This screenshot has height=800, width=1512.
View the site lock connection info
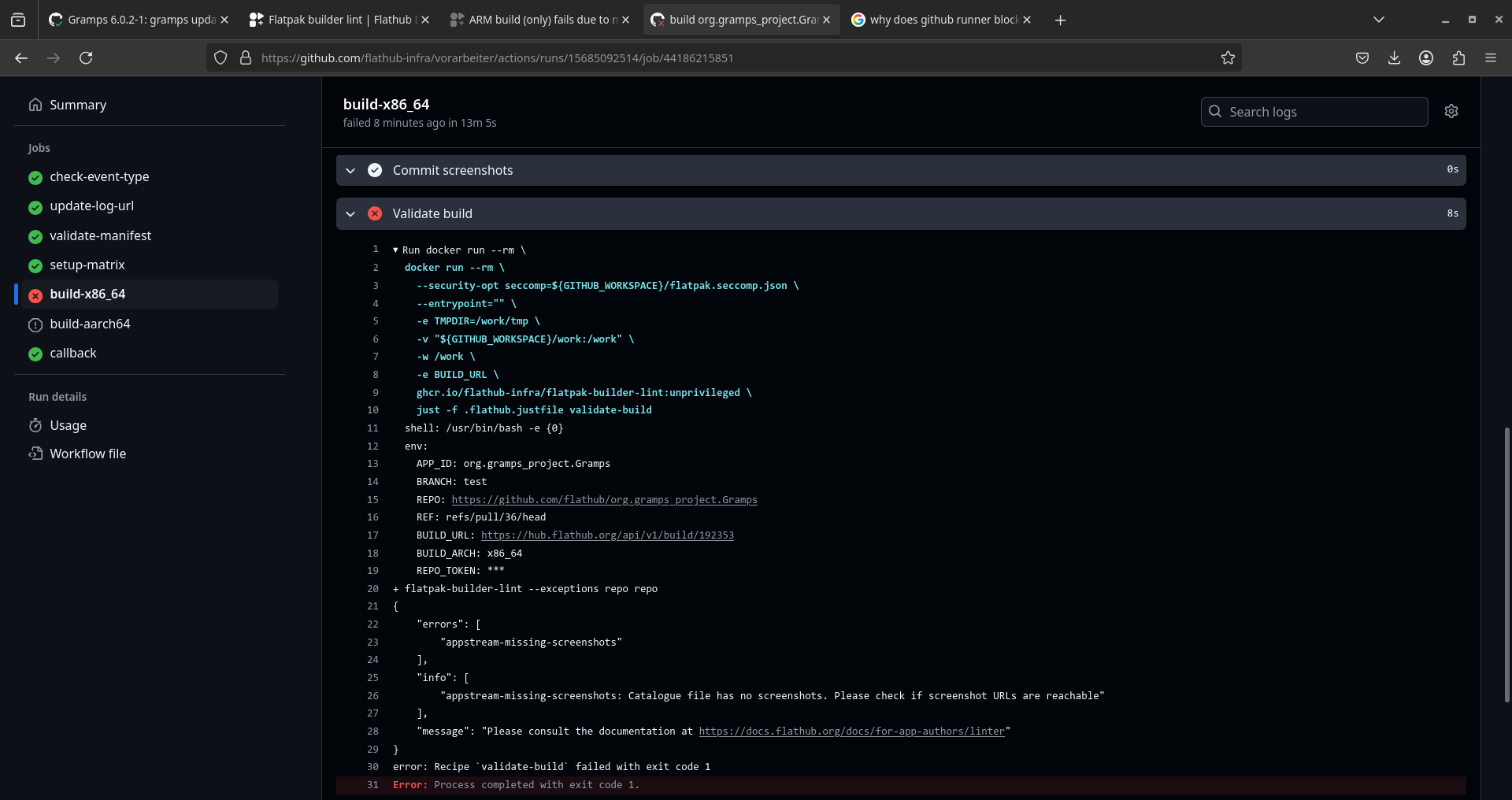[x=246, y=57]
